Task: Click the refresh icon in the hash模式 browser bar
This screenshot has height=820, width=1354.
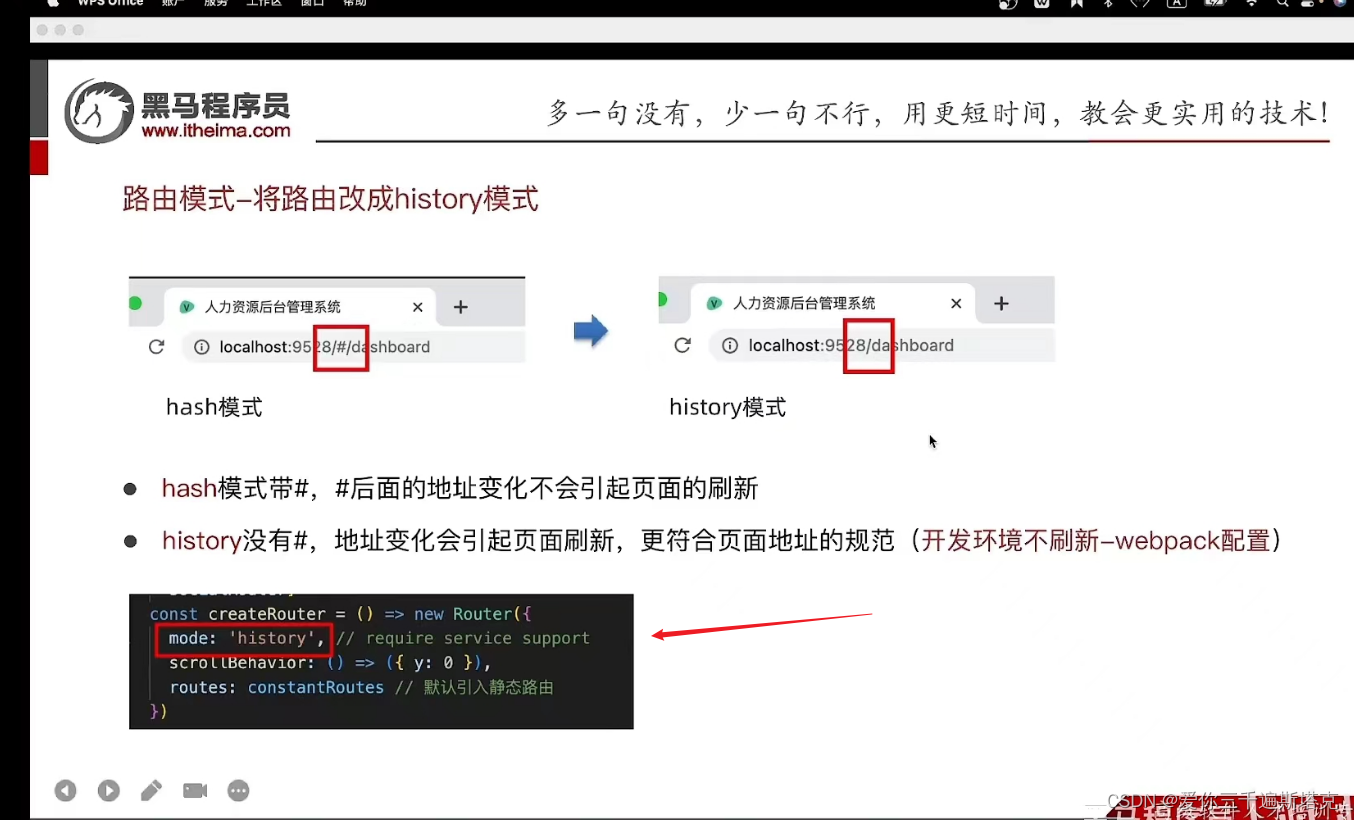Action: pyautogui.click(x=156, y=346)
